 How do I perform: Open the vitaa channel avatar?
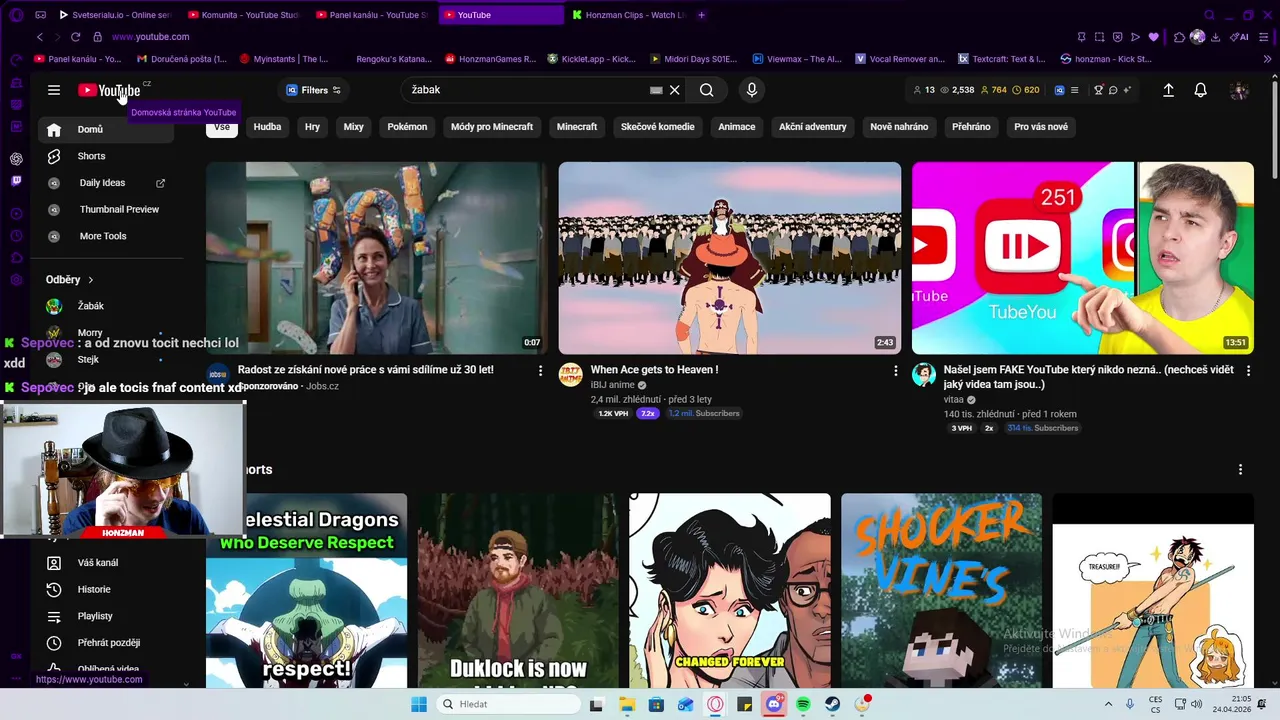tap(924, 375)
